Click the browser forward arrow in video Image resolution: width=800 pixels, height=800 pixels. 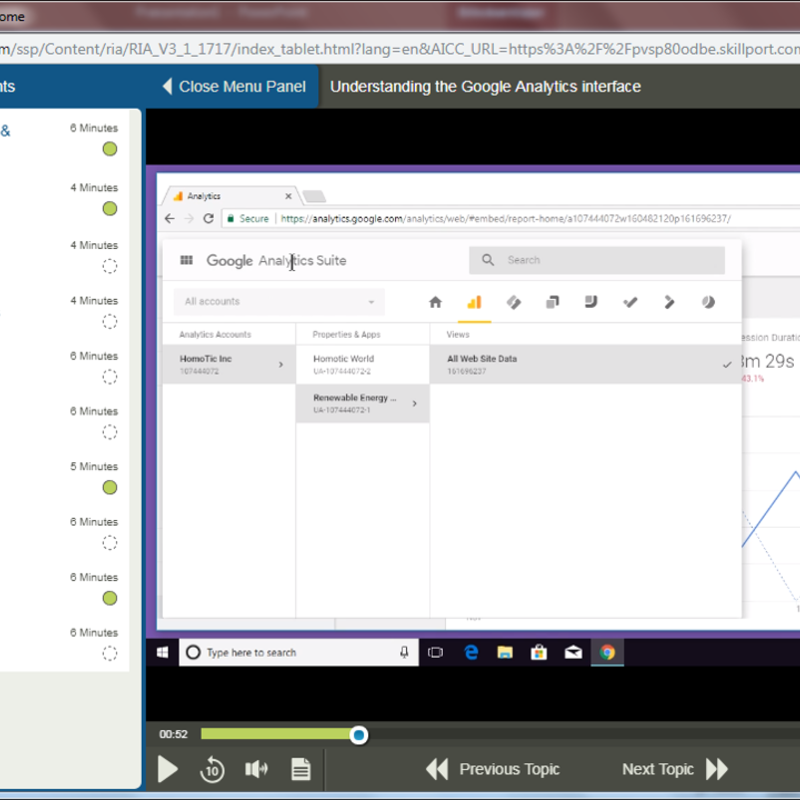point(189,218)
